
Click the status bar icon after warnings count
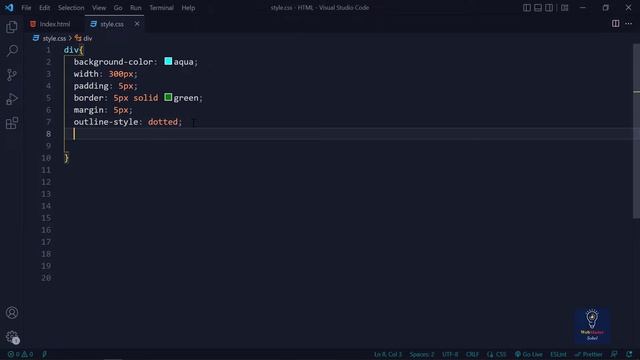click(44, 354)
